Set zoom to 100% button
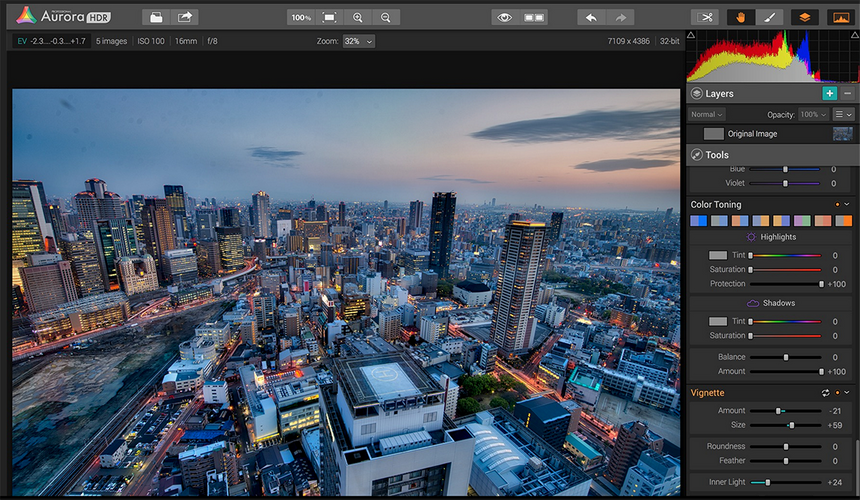Image resolution: width=860 pixels, height=500 pixels. click(x=301, y=18)
